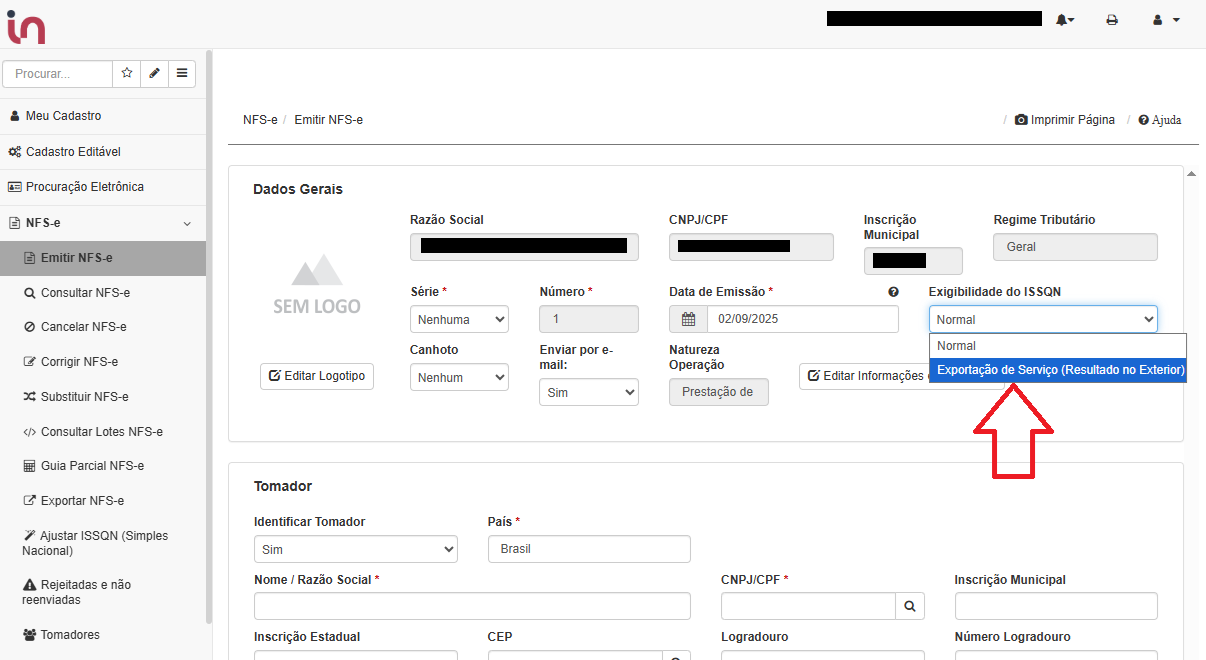The image size is (1206, 660).
Task: Click the help icon next to Data de Emissão
Action: tap(893, 292)
